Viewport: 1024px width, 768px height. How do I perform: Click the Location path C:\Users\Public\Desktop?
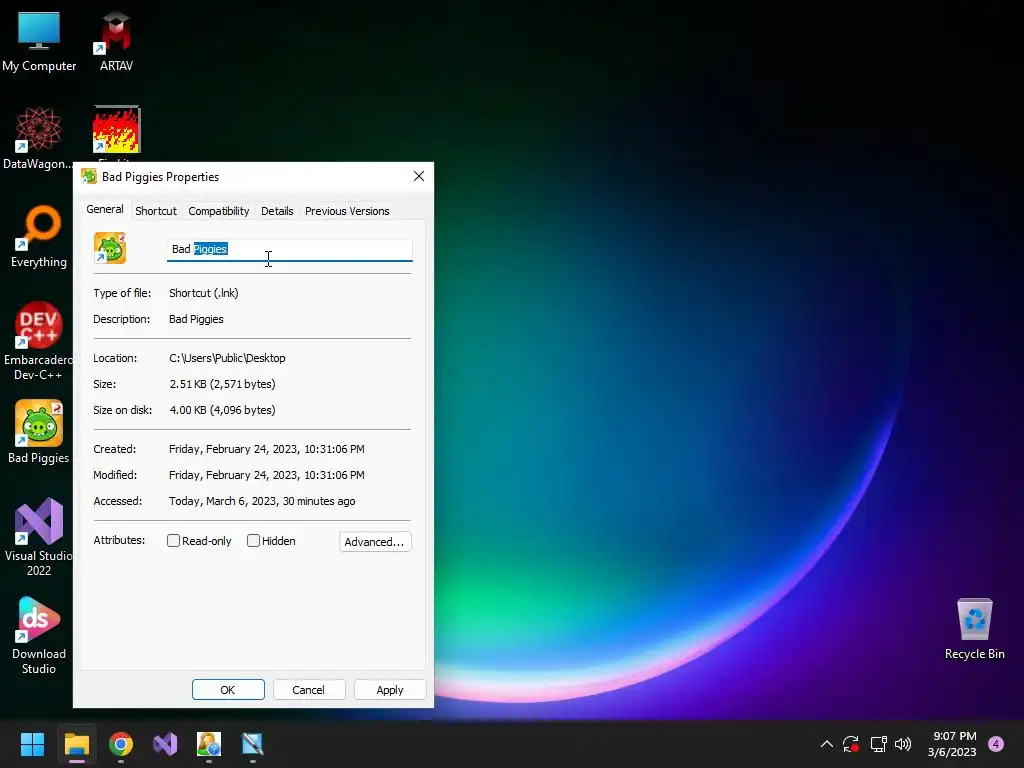(x=227, y=358)
